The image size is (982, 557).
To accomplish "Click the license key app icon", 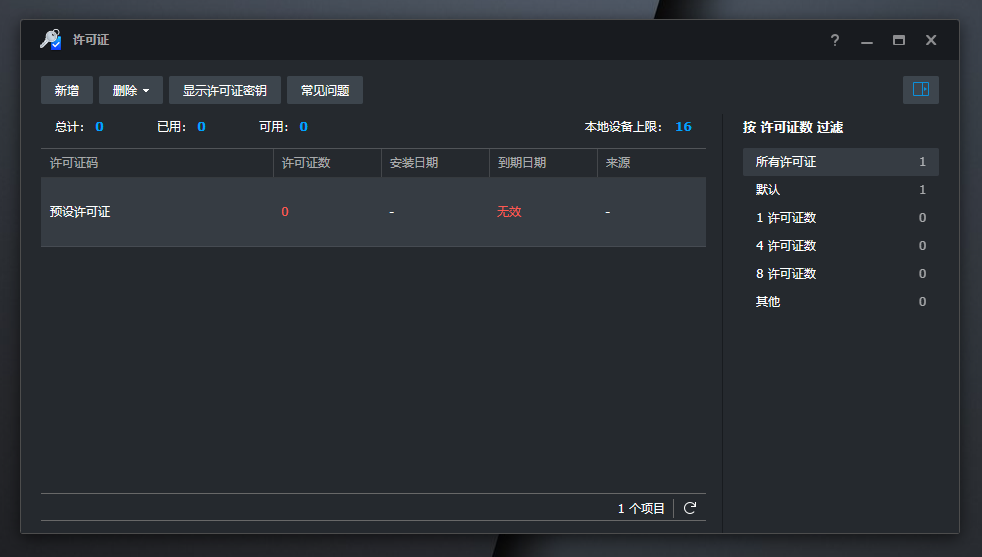I will click(x=50, y=40).
